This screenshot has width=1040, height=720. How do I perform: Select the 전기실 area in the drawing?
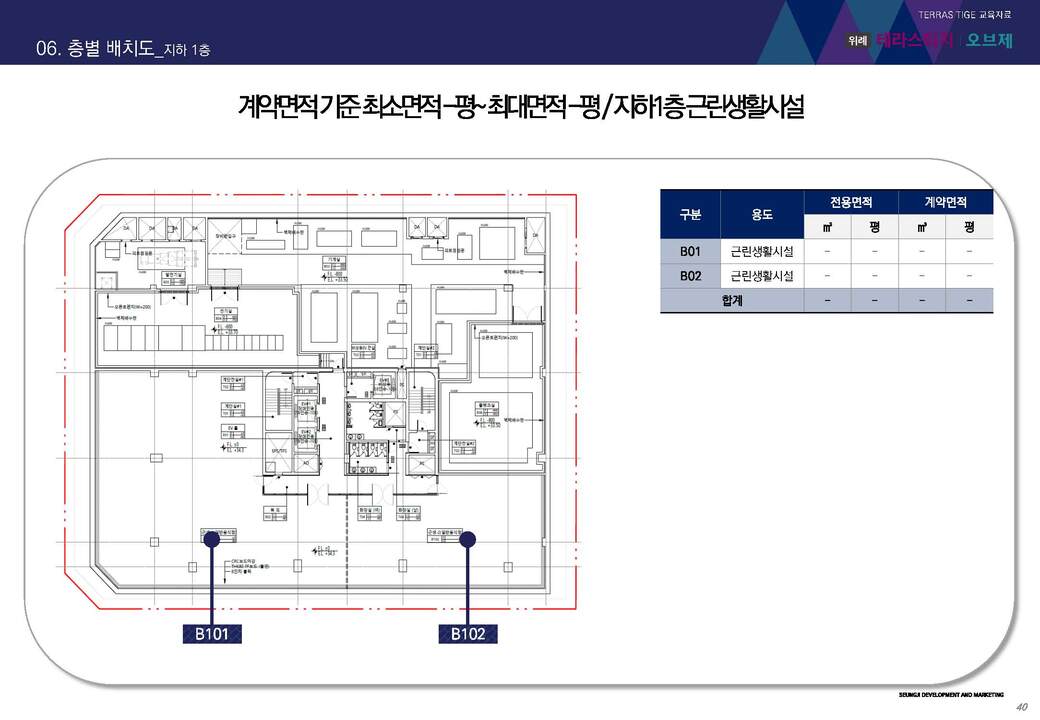click(x=224, y=312)
